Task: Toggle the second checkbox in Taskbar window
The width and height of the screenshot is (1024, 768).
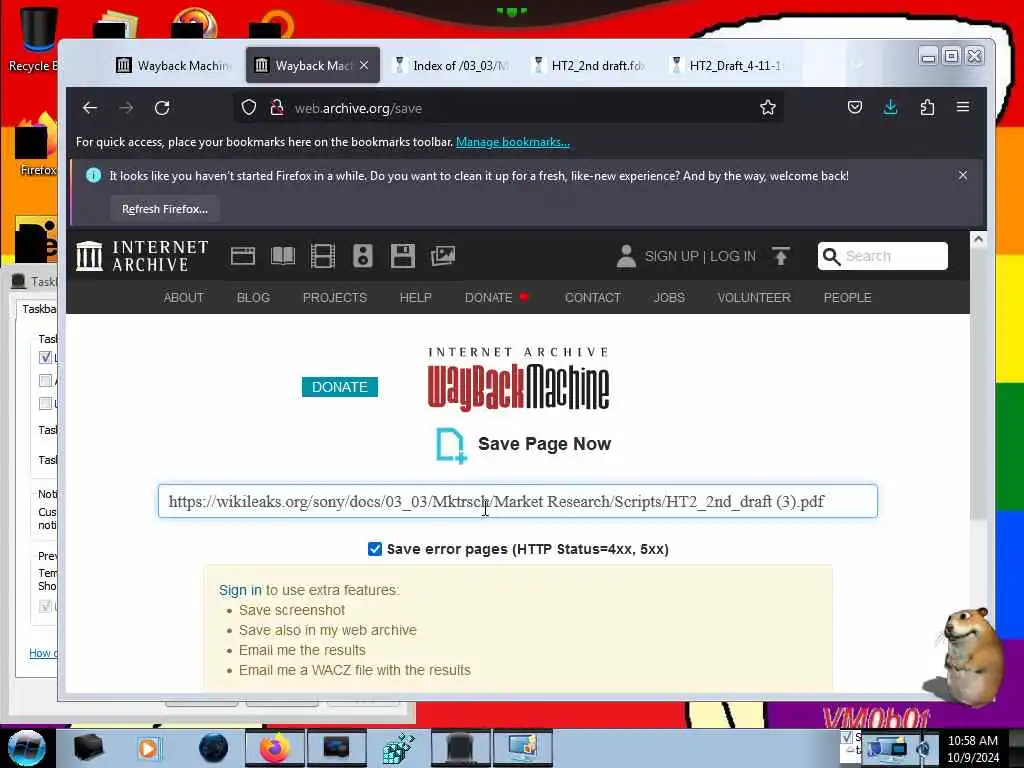Action: point(45,380)
